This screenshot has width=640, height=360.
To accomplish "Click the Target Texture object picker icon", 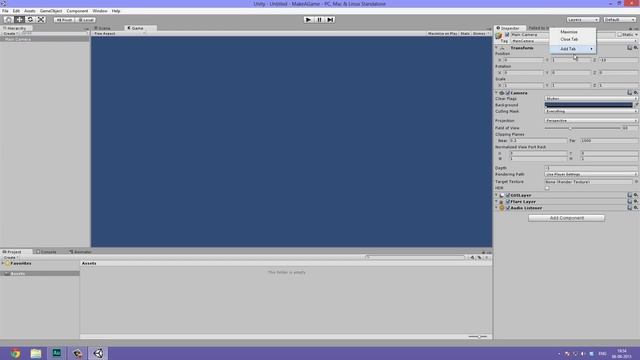I will click(x=636, y=182).
